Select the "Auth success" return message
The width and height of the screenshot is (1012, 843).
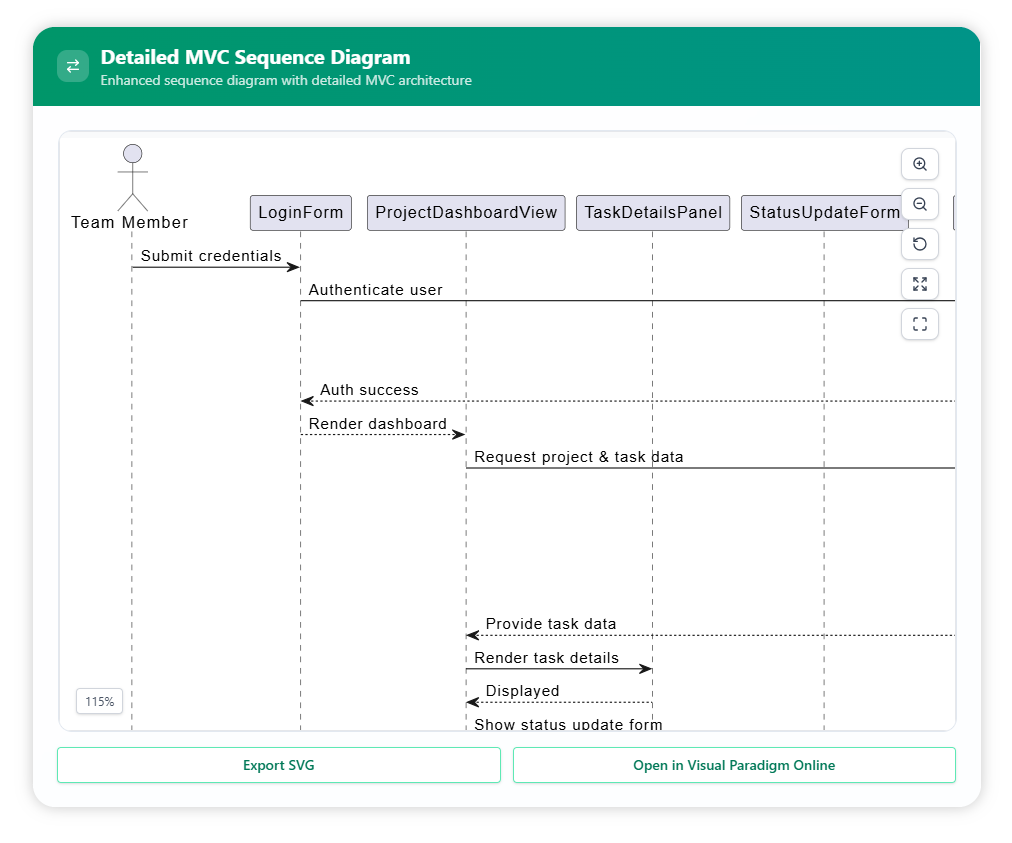pos(369,390)
